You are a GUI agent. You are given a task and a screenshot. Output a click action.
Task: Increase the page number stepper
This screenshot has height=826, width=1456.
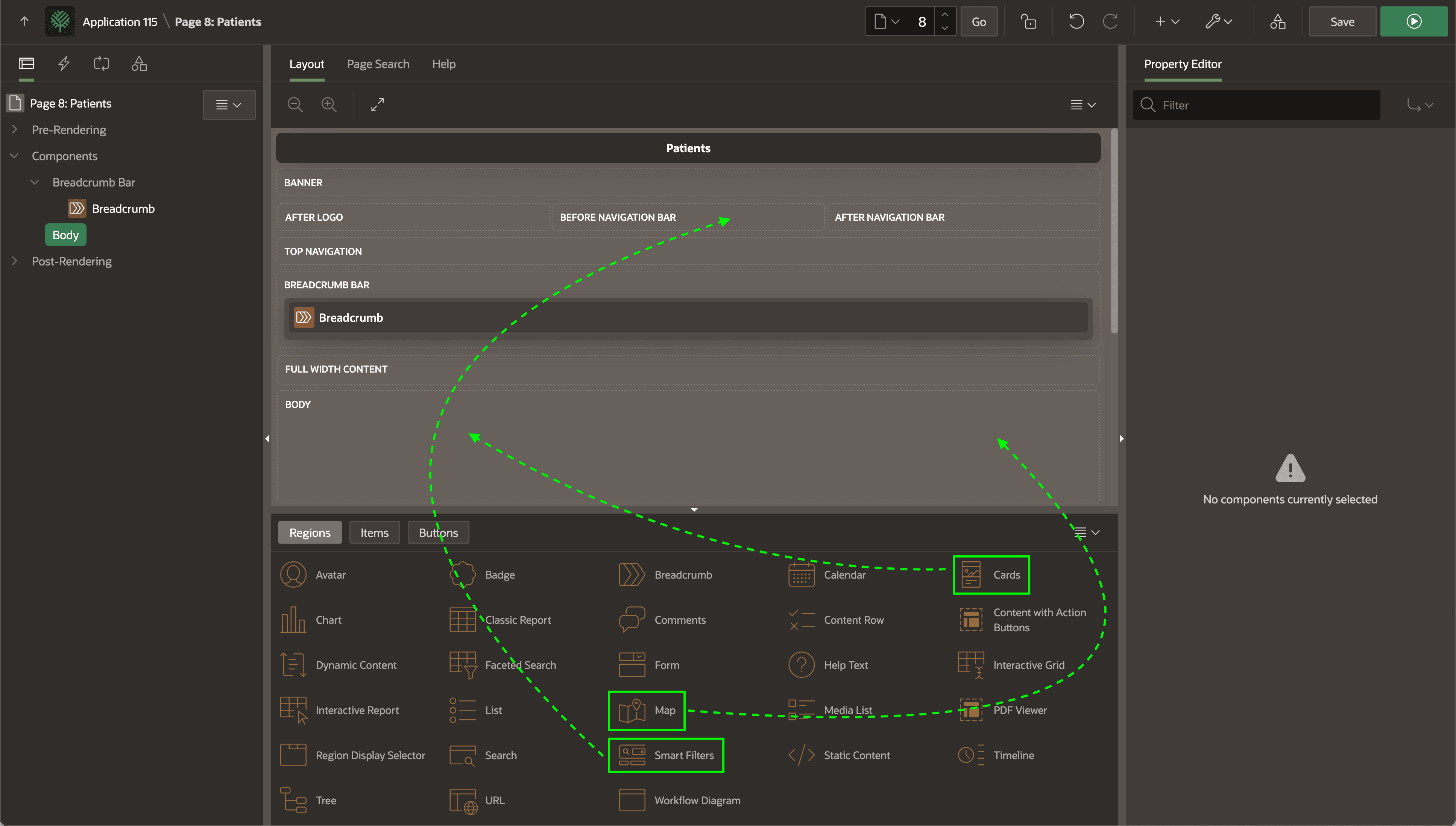[x=945, y=15]
